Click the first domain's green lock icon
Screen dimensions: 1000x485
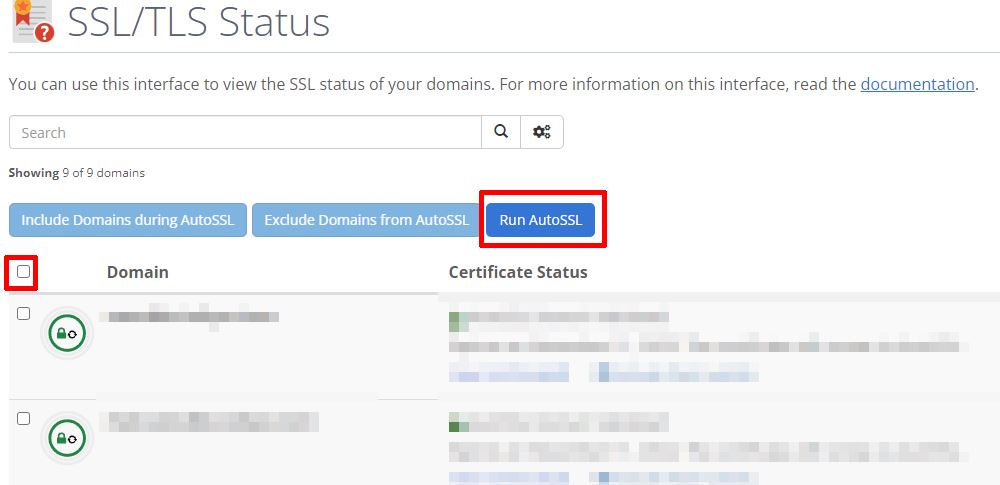point(67,333)
